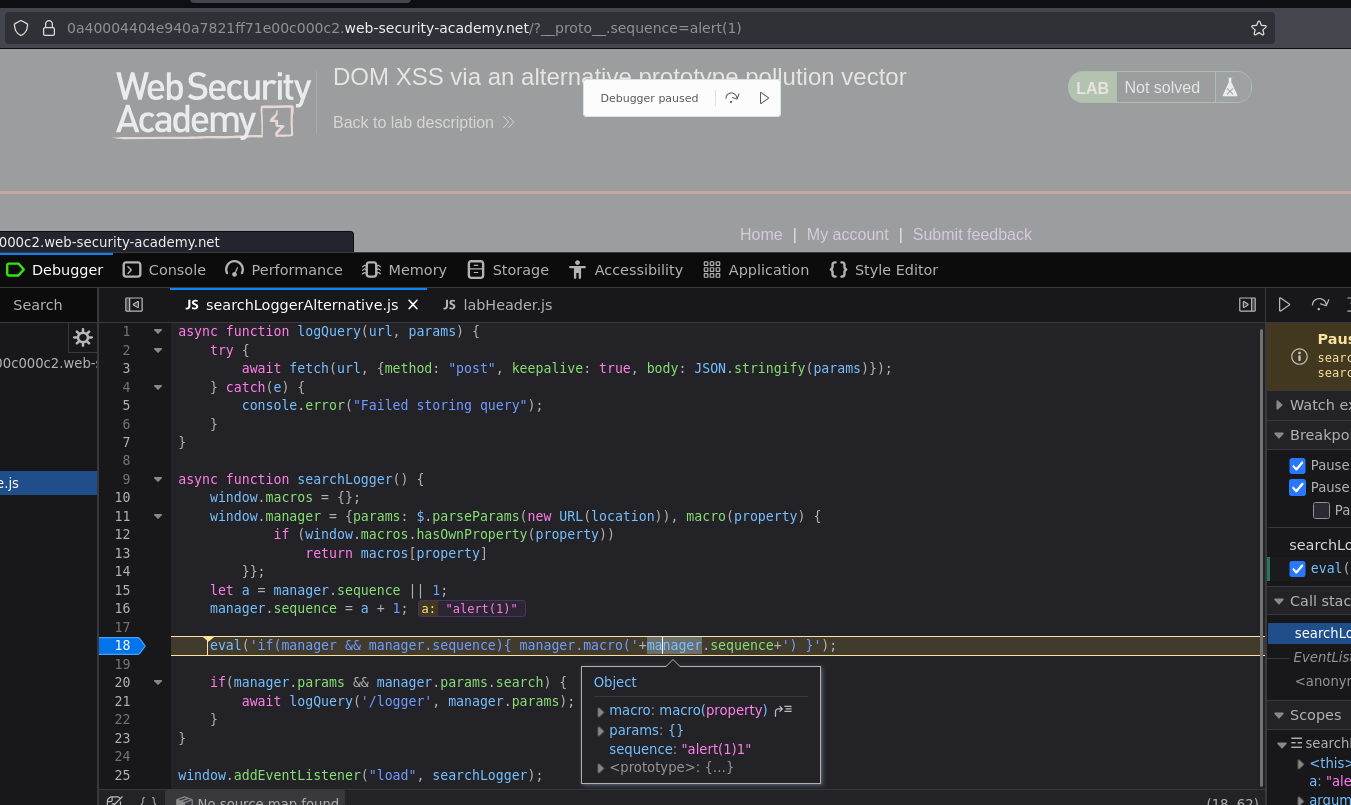Open the Accessibility tab
Viewport: 1351px width, 805px height.
(626, 270)
